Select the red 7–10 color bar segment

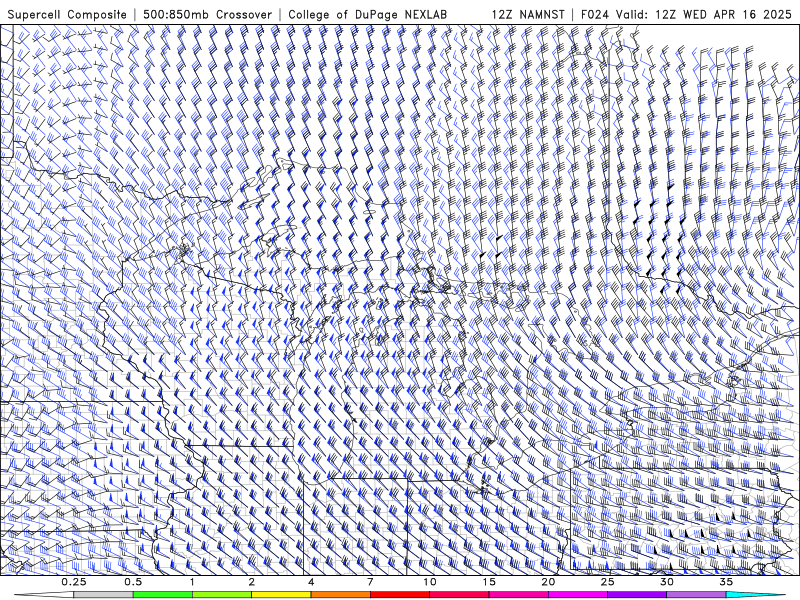(399, 594)
